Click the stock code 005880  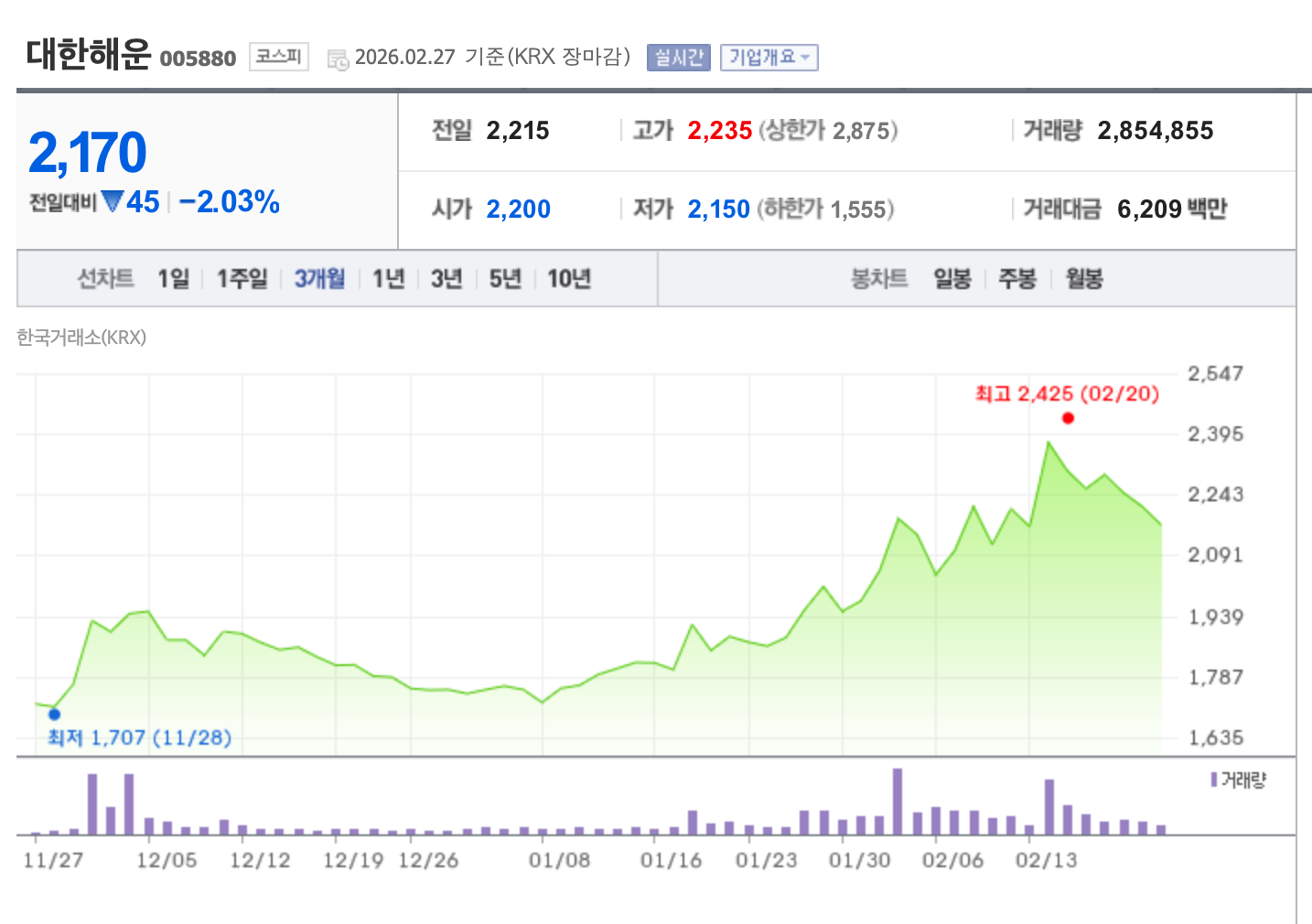[x=198, y=59]
